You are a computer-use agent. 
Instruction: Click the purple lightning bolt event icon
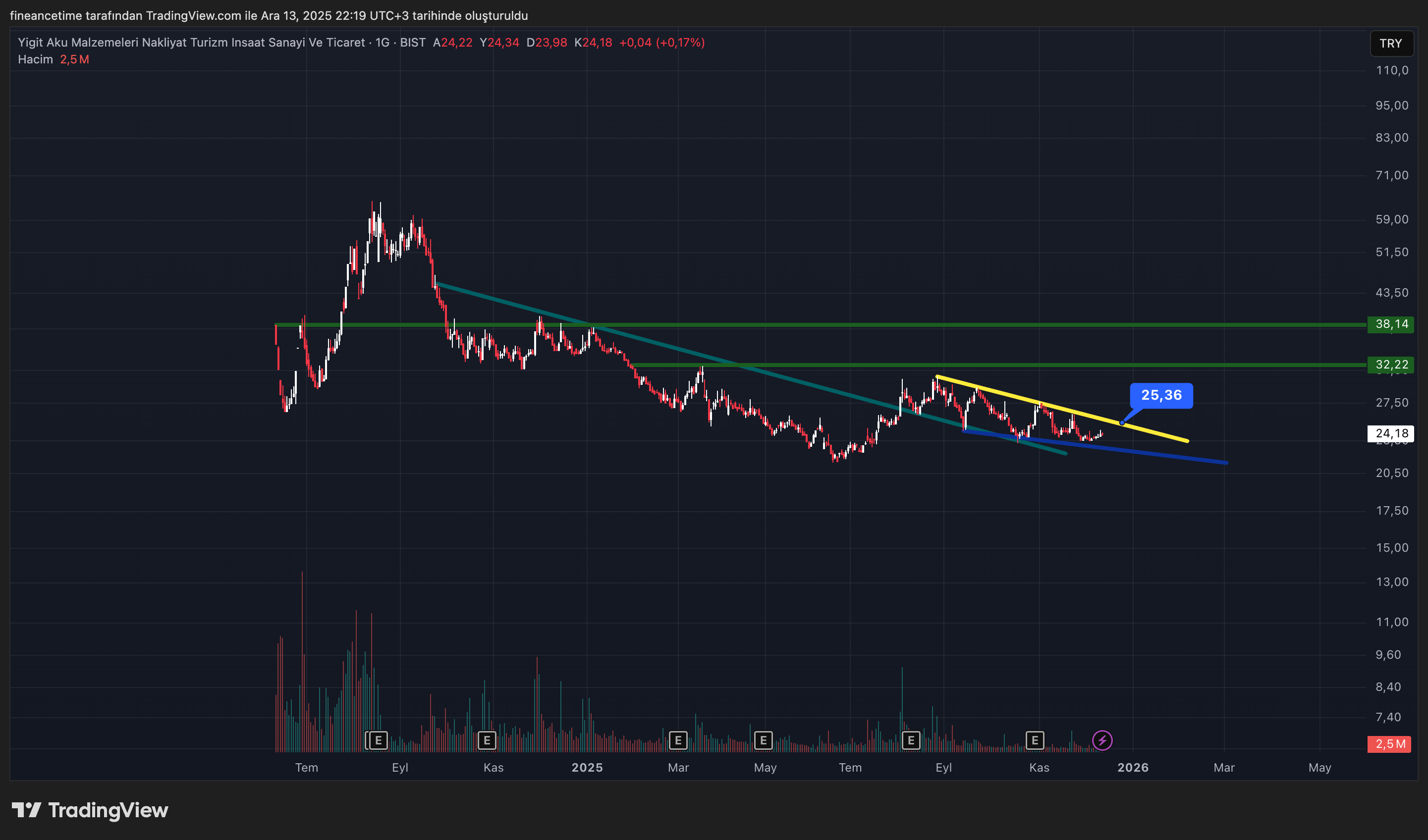coord(1101,740)
